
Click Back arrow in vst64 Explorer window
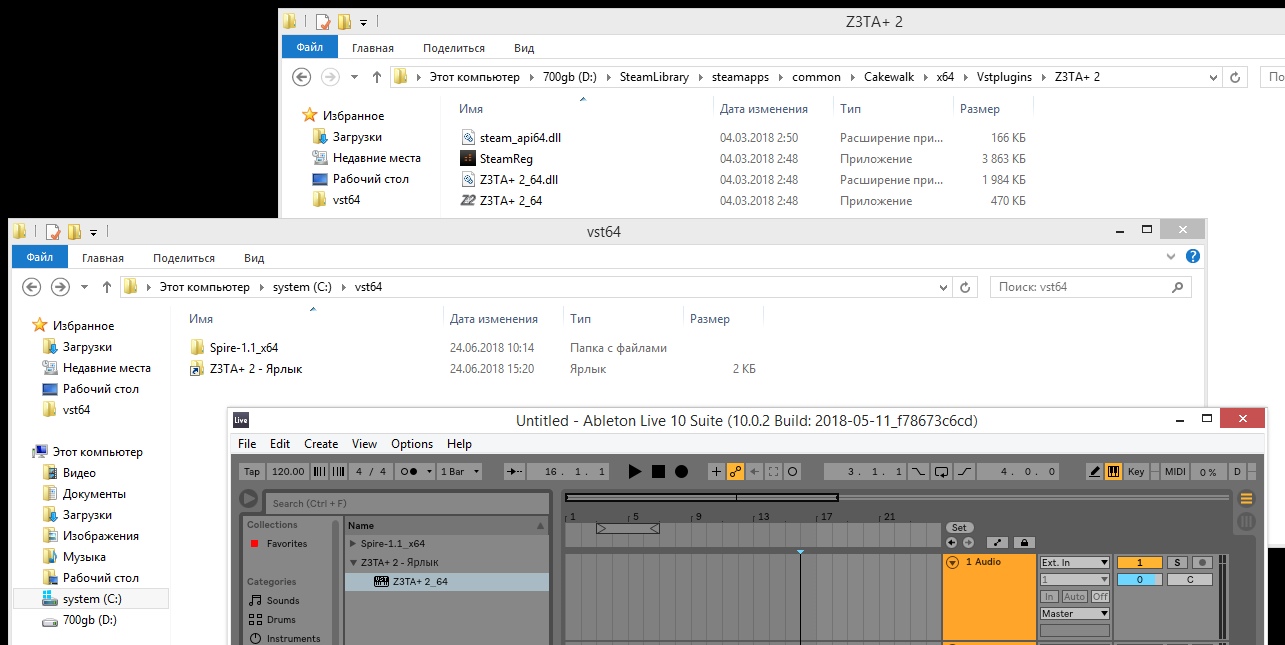(x=31, y=287)
